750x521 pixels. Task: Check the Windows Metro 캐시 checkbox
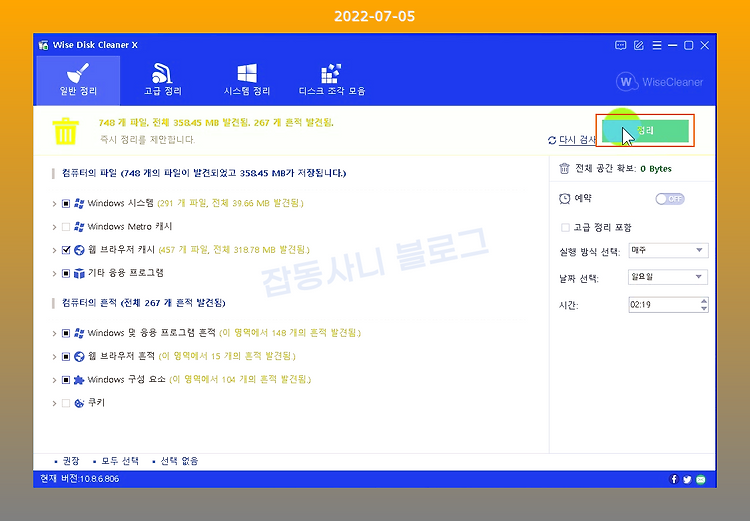point(66,227)
